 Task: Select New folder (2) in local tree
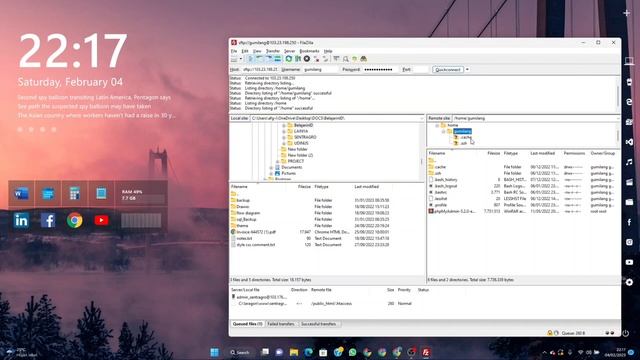[x=300, y=156]
